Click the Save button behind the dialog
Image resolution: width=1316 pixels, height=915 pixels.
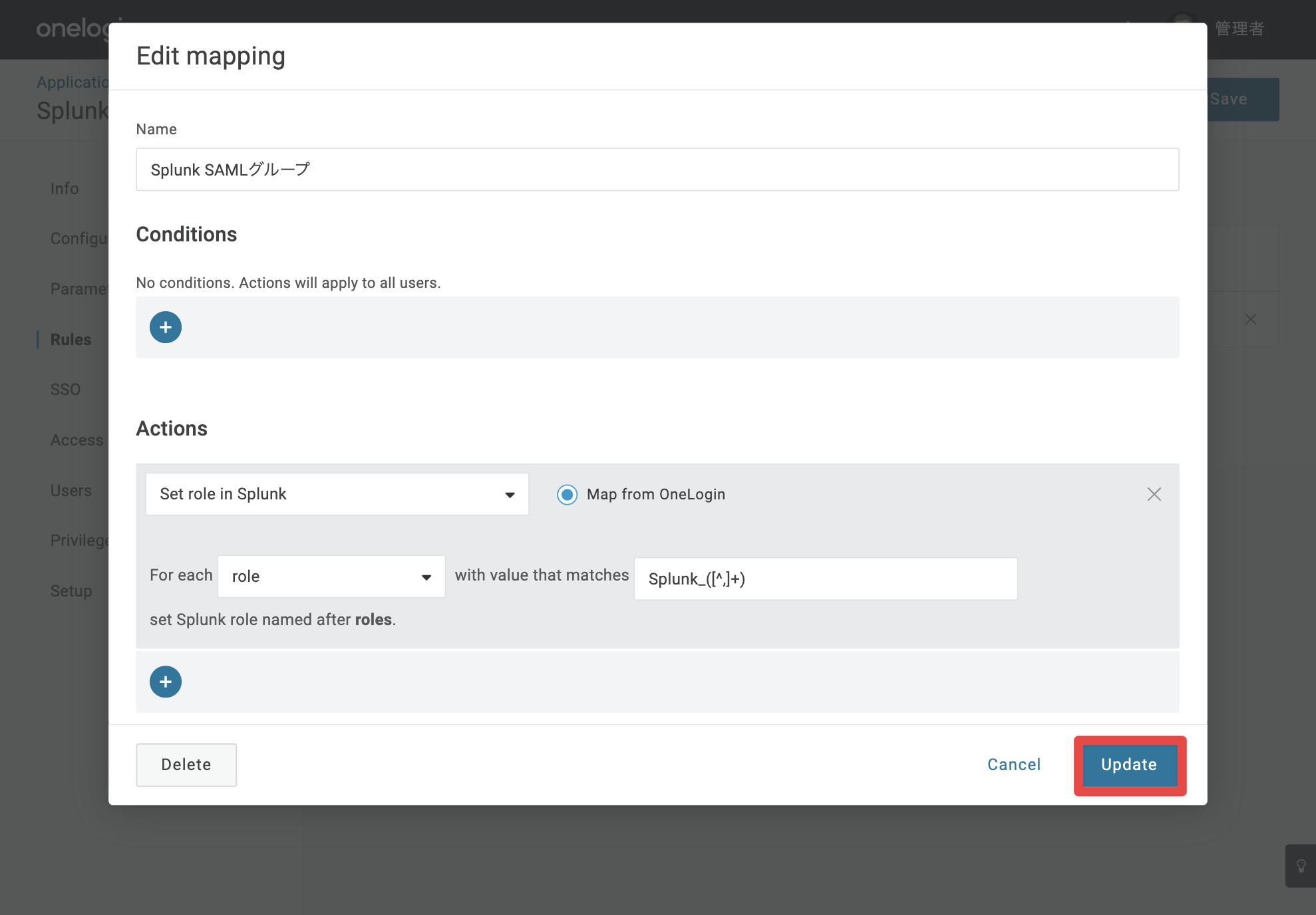[x=1243, y=99]
